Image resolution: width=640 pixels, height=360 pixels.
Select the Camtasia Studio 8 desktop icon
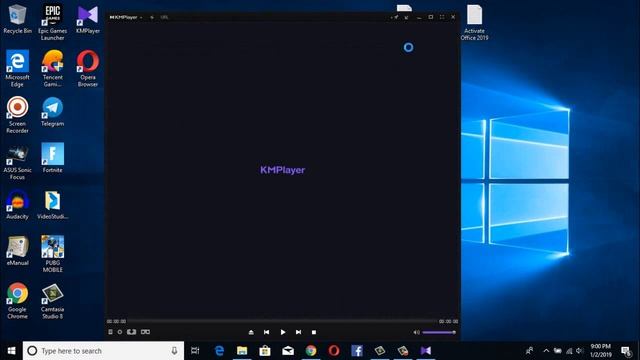pos(53,300)
